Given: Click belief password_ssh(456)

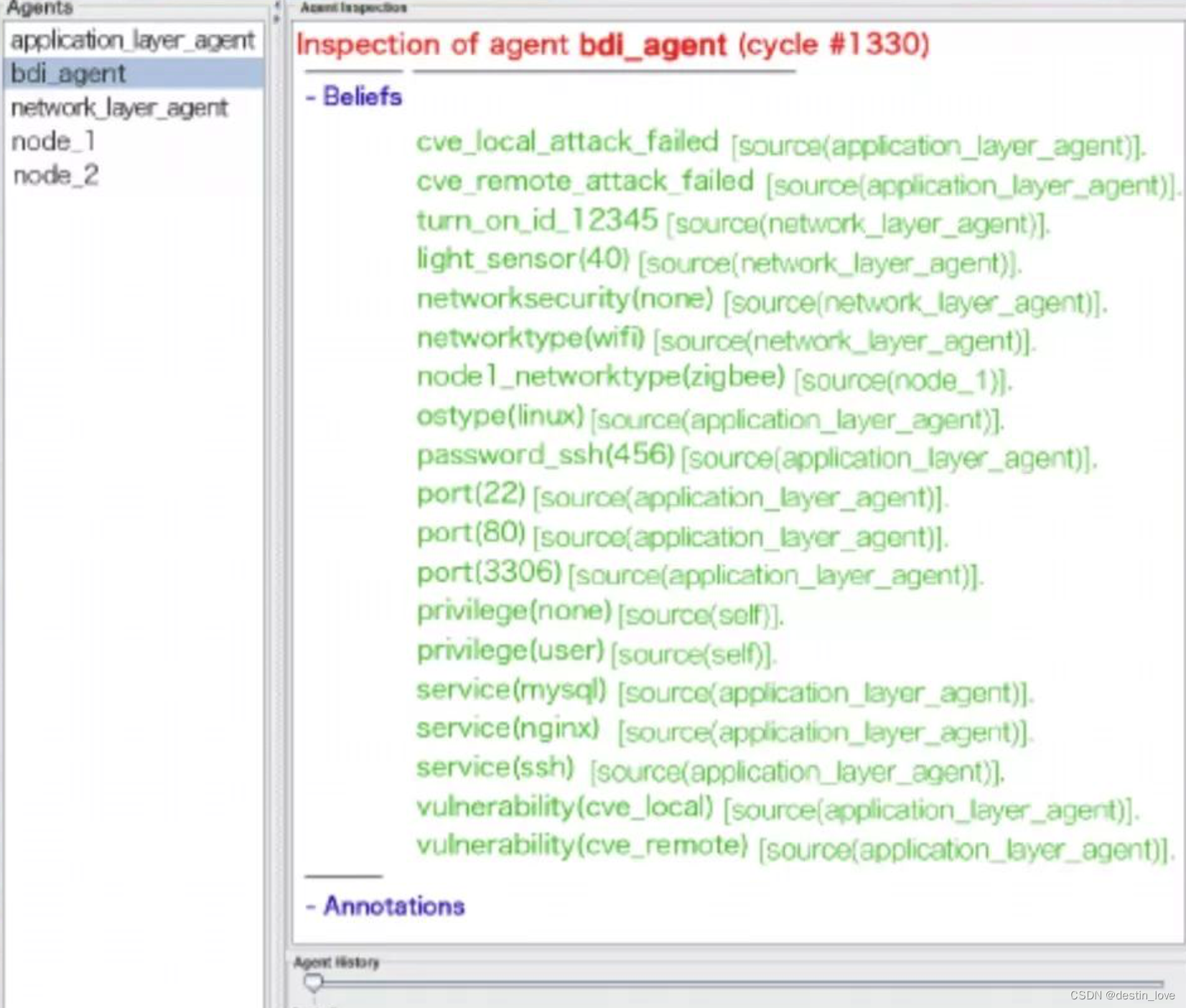Looking at the screenshot, I should 546,454.
